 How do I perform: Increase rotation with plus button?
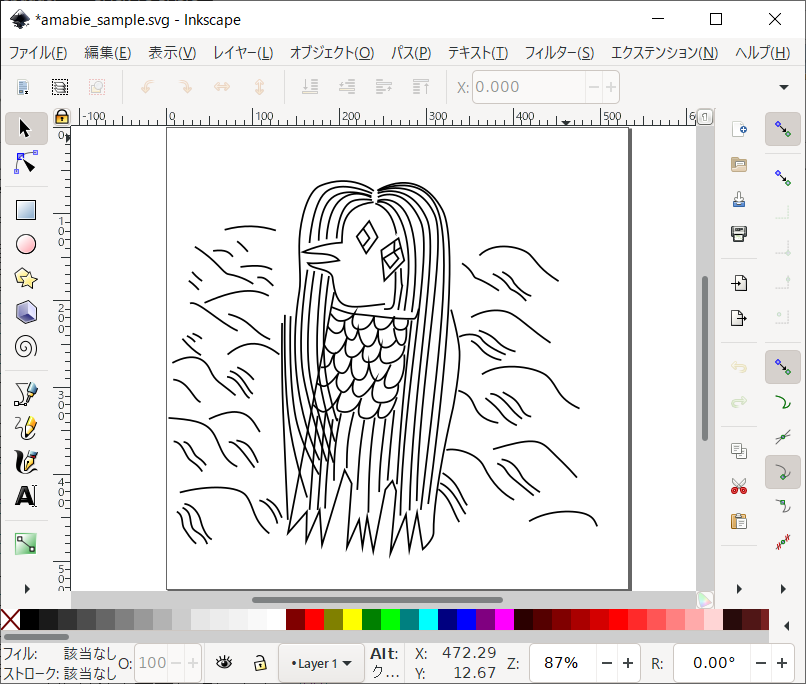[x=782, y=663]
